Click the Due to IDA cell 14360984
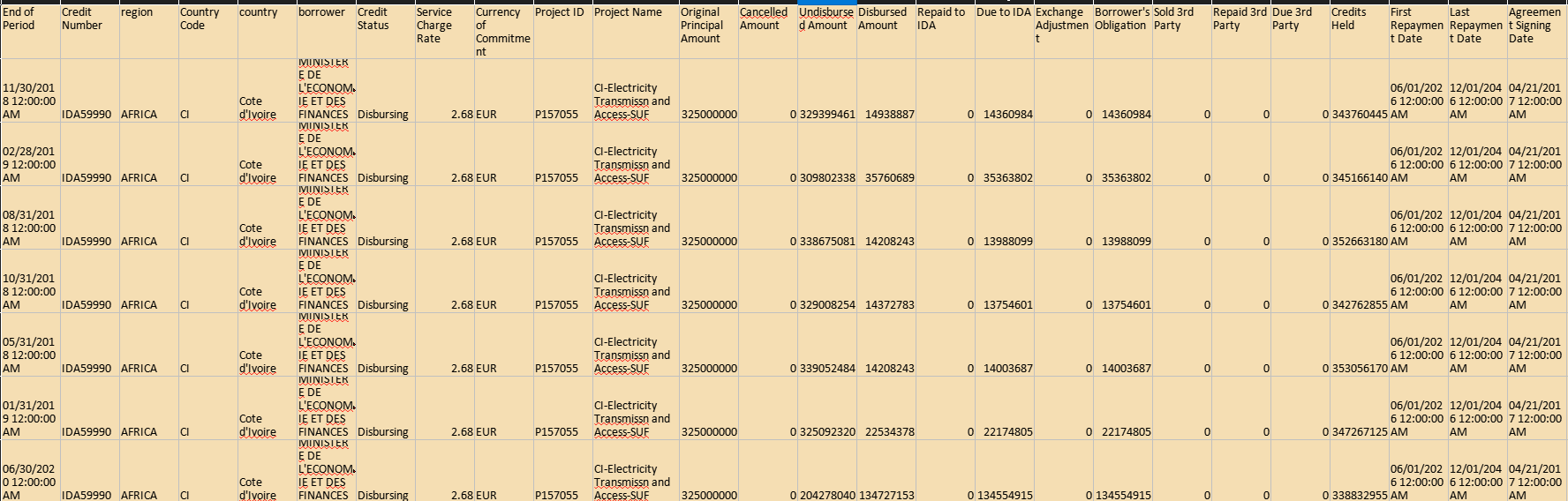The image size is (1568, 501). pyautogui.click(x=1004, y=91)
